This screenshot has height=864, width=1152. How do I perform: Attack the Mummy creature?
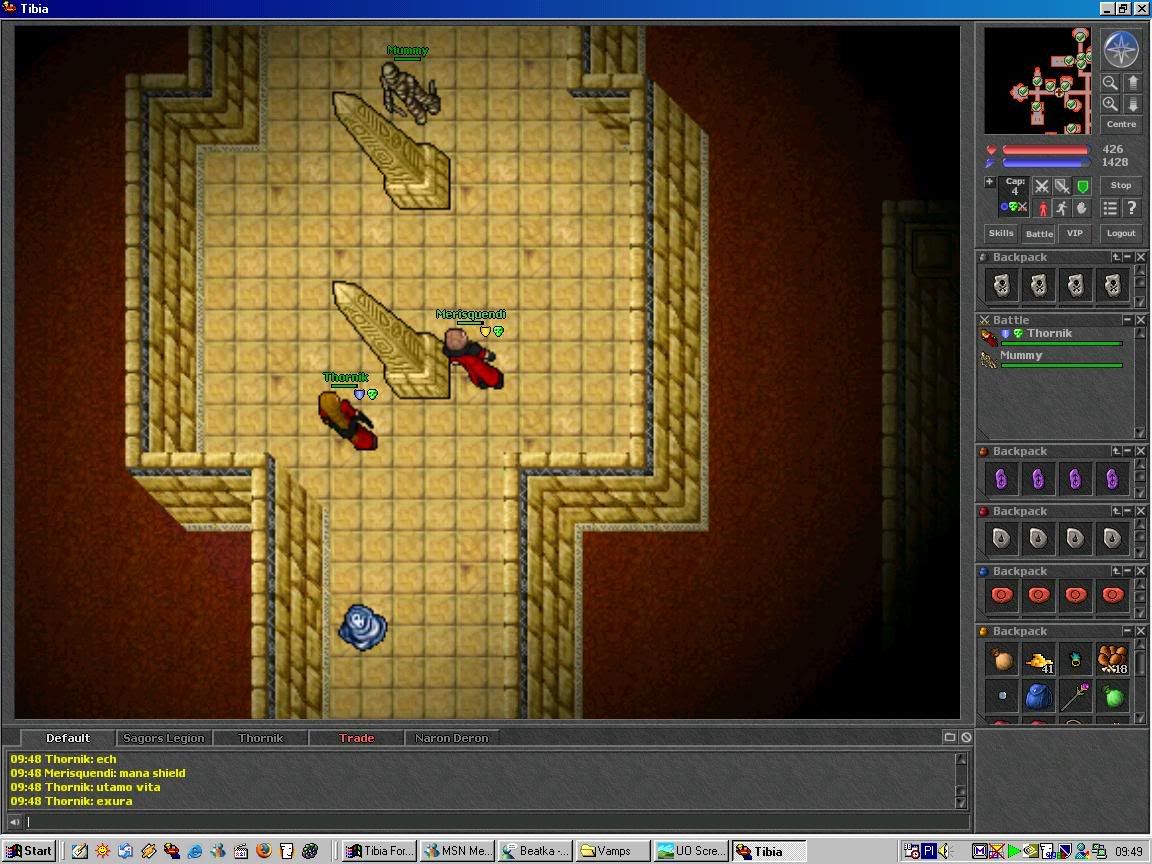[411, 93]
